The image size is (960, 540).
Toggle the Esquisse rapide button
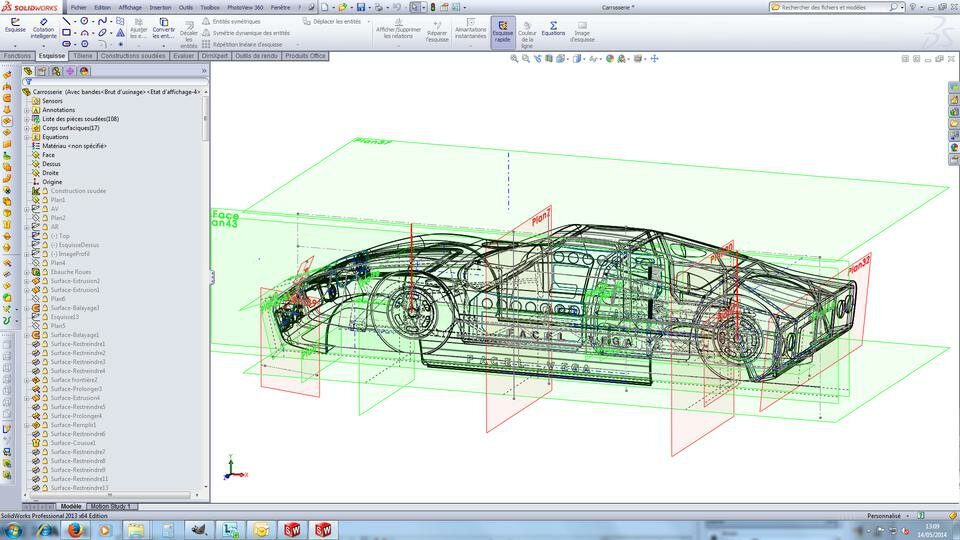click(x=503, y=32)
